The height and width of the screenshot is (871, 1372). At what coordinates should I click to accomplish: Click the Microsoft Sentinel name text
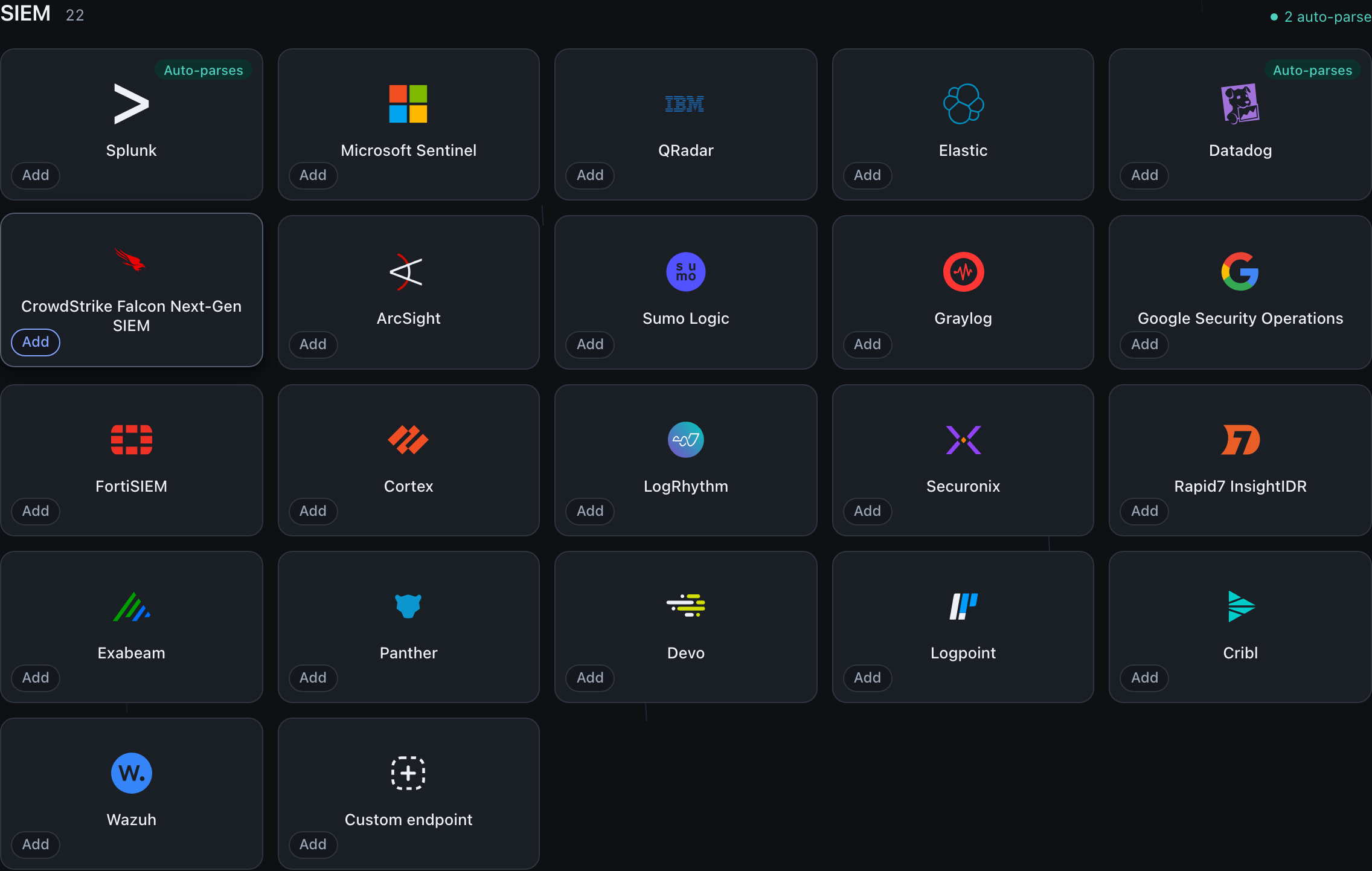pyautogui.click(x=408, y=150)
